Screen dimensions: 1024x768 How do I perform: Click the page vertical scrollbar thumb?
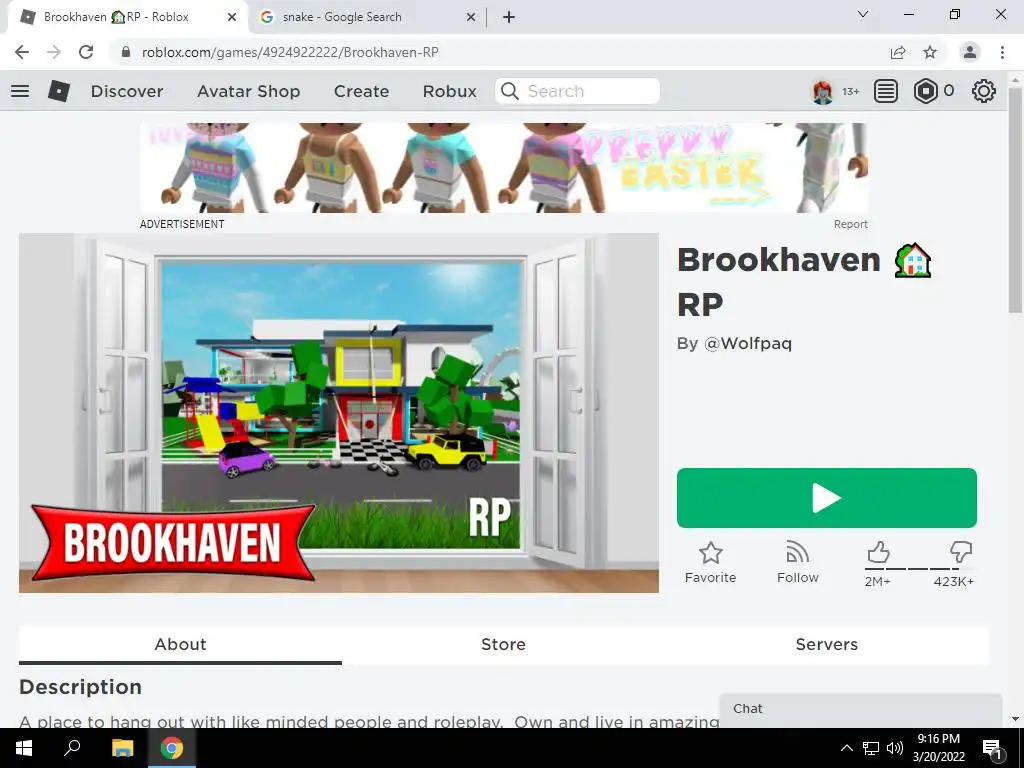pyautogui.click(x=1015, y=199)
